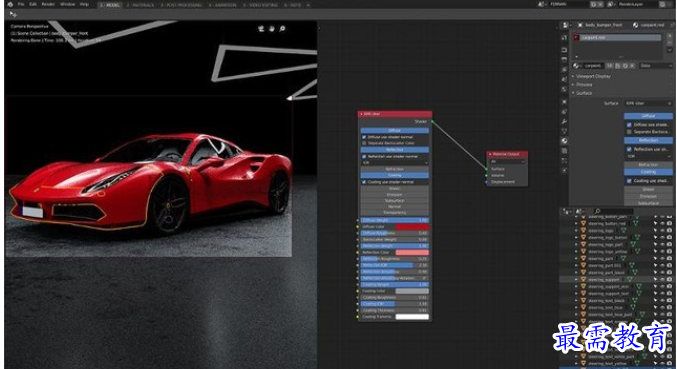Click the view layer icon beside RenderLayer
The height and width of the screenshot is (369, 677).
point(611,4)
